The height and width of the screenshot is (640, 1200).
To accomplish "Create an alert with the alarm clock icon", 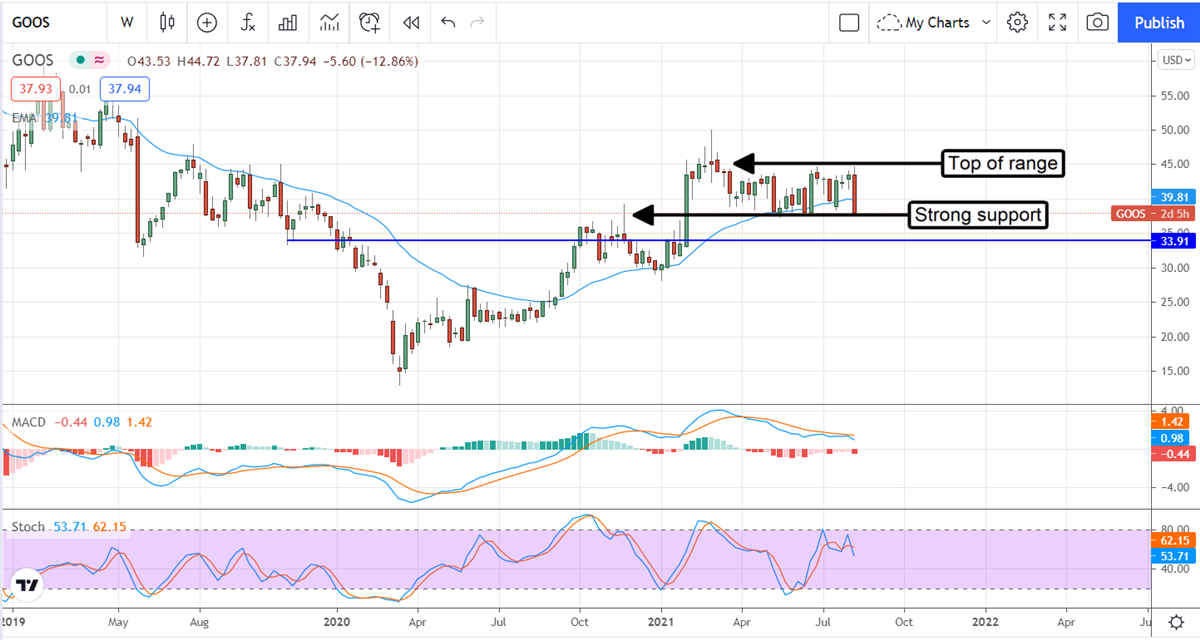I will pyautogui.click(x=370, y=22).
